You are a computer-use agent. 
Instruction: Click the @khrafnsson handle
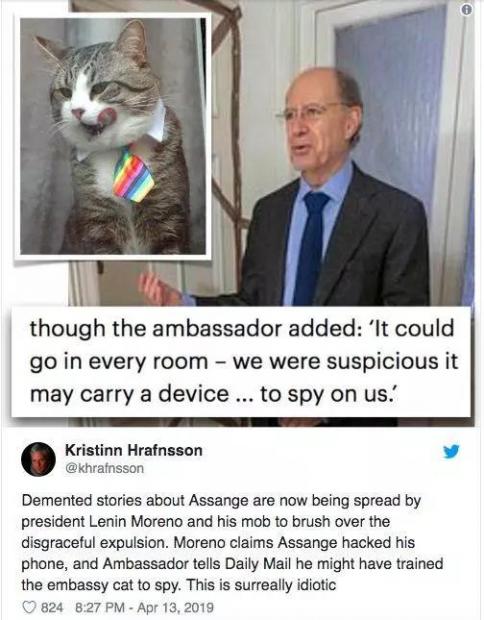coord(104,469)
